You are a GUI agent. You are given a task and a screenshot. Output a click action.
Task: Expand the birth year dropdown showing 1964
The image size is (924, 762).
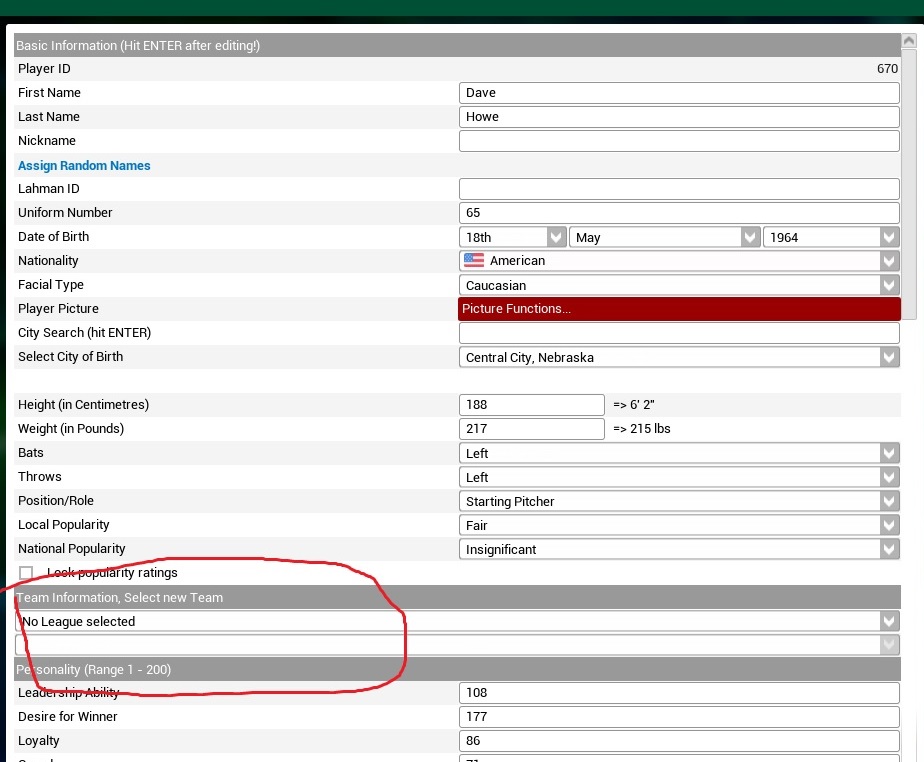click(831, 237)
